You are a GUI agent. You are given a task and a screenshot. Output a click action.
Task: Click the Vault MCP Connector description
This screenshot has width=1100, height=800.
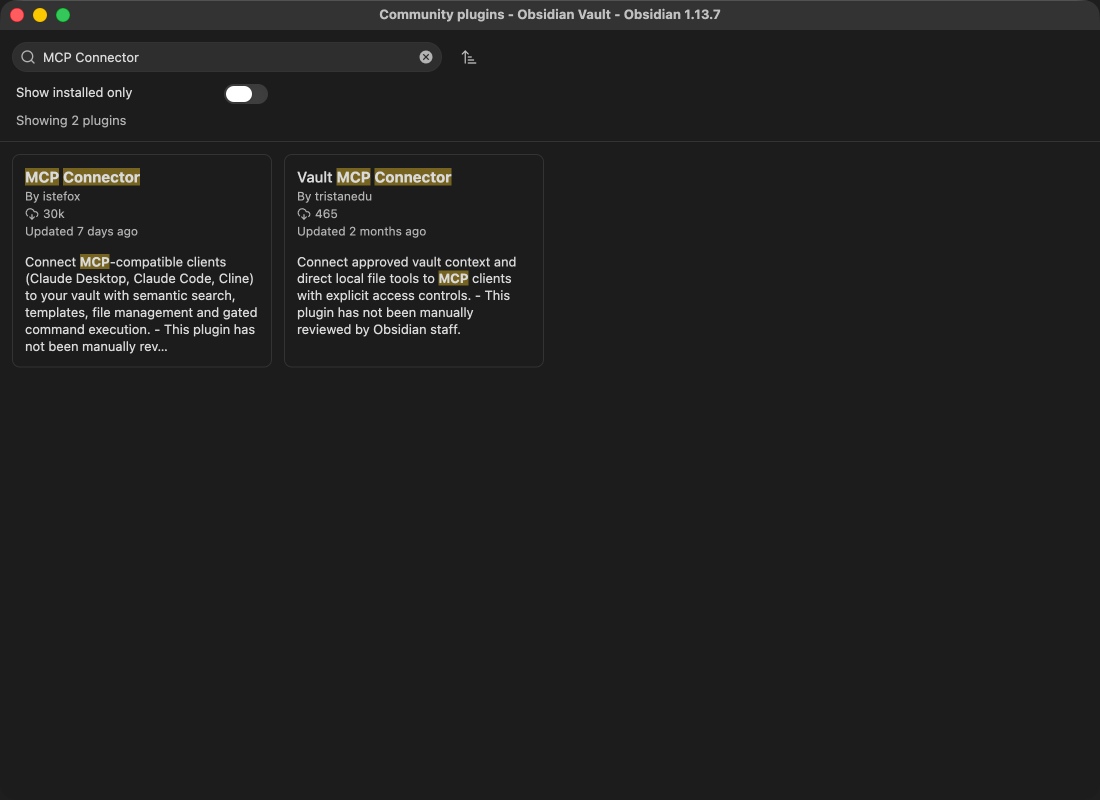[407, 295]
